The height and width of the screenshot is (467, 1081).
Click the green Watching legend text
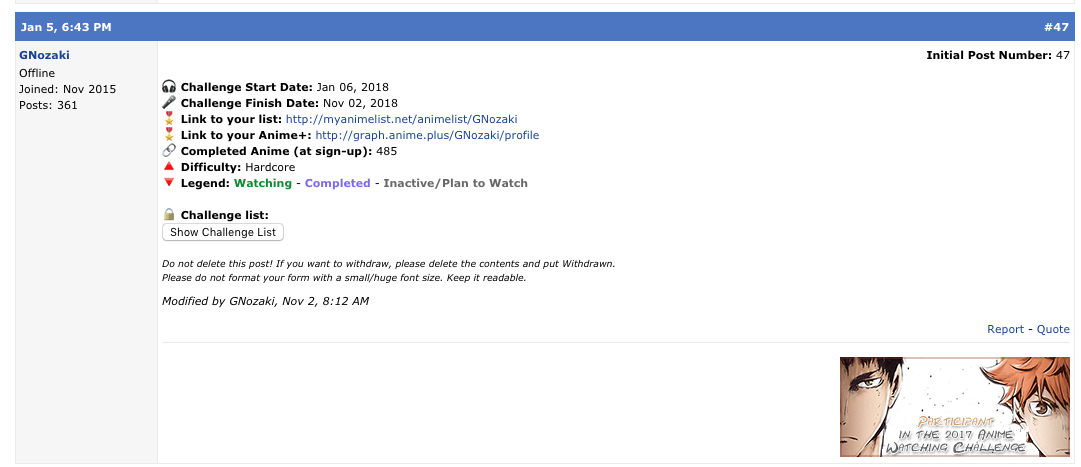click(263, 183)
